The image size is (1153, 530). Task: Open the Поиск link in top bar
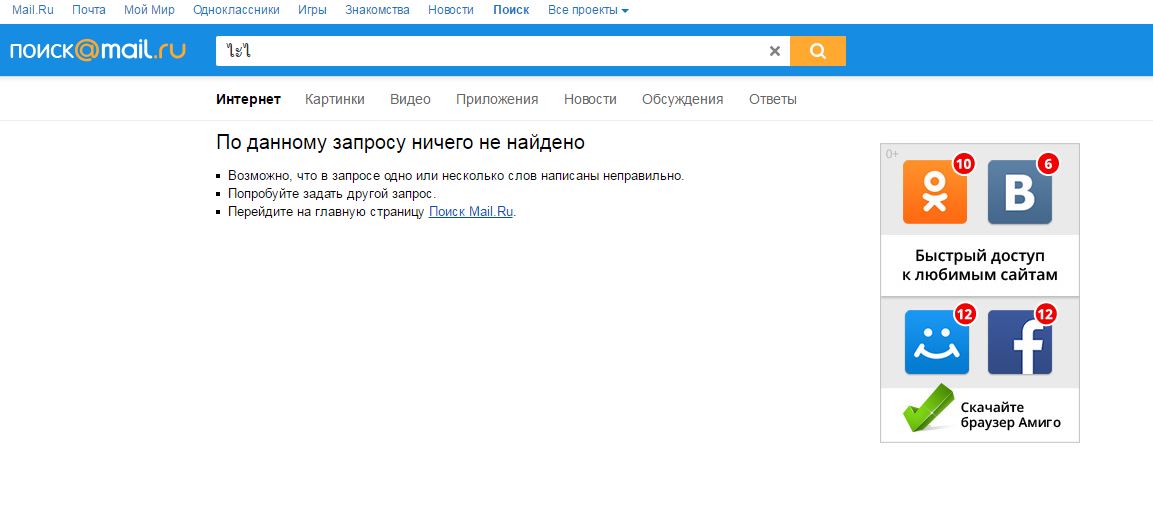tap(511, 10)
